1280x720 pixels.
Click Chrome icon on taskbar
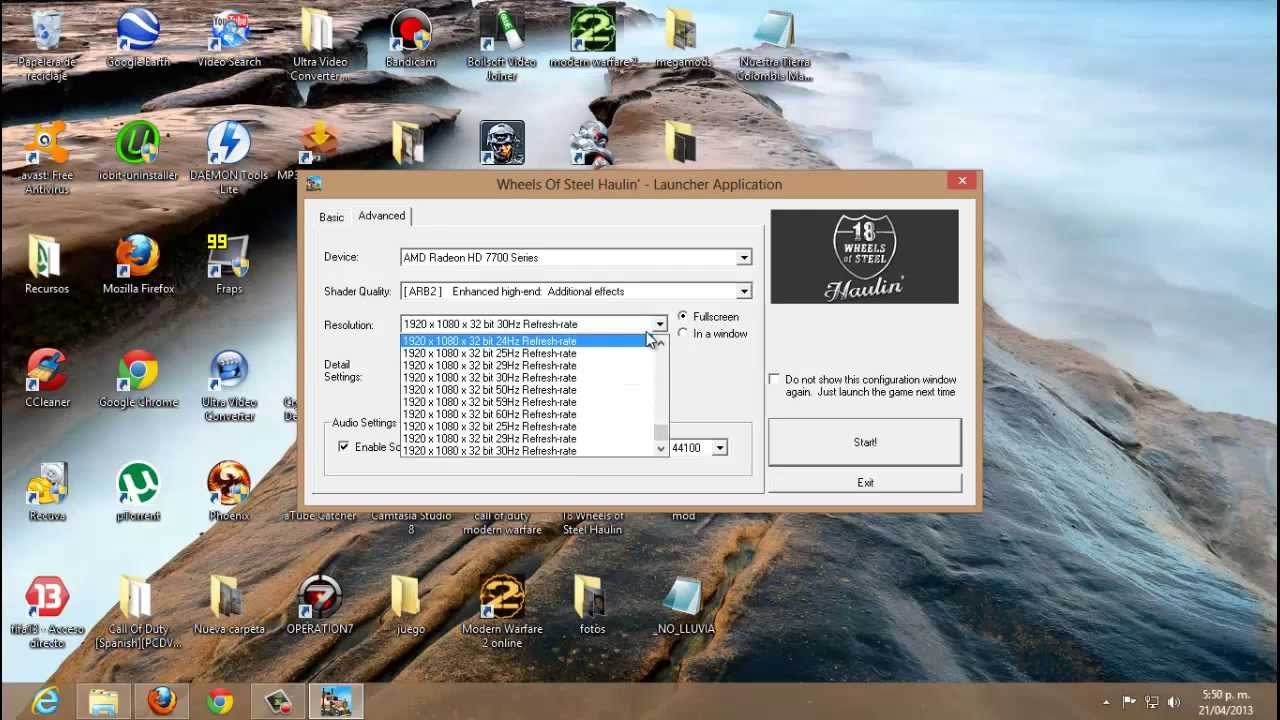point(220,702)
